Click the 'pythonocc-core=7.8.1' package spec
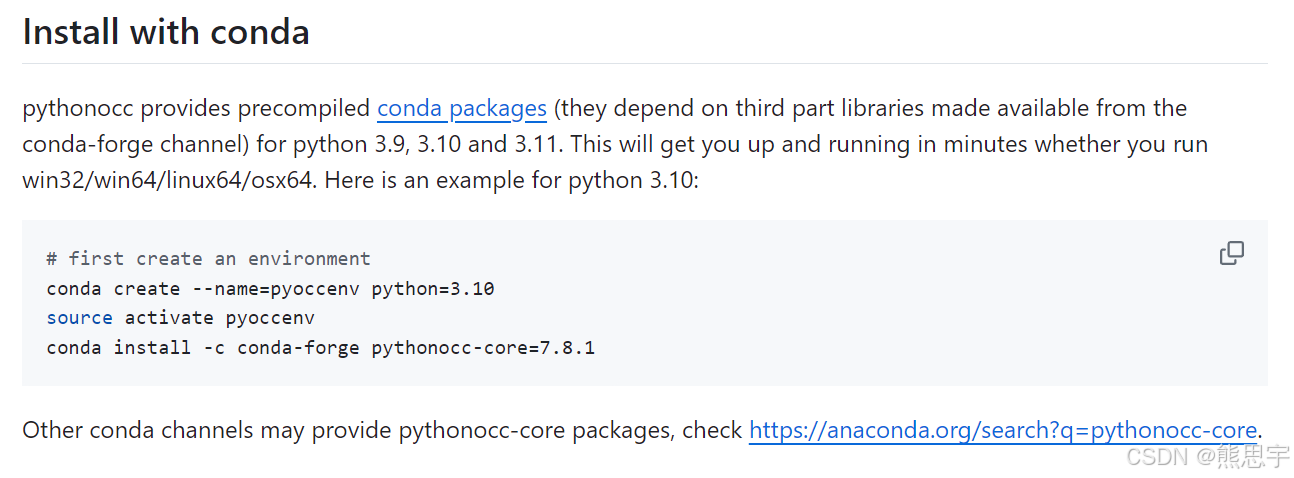This screenshot has width=1294, height=478. pyautogui.click(x=483, y=348)
